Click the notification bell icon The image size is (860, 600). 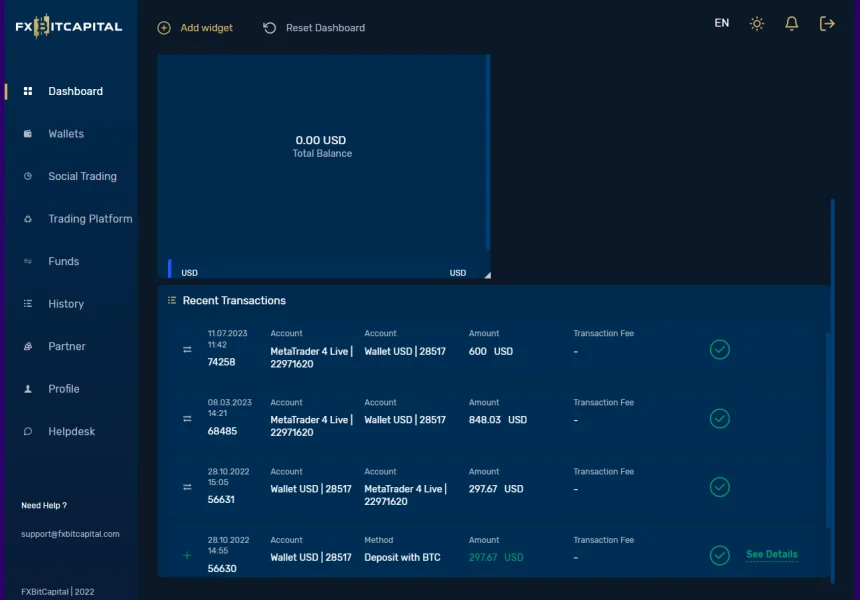791,24
